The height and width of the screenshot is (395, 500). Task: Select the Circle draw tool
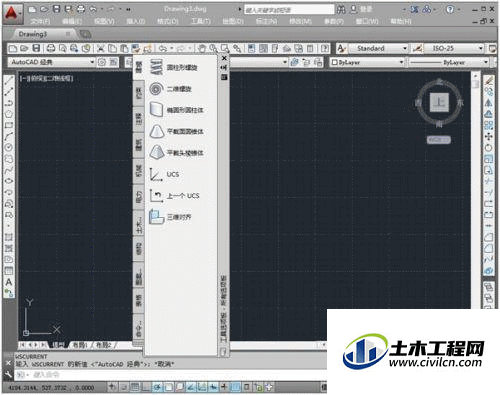tap(9, 147)
